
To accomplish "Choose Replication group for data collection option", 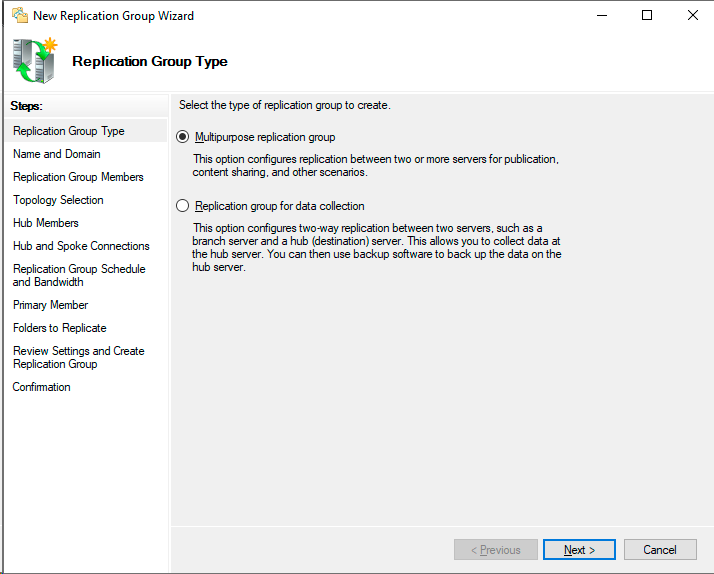I will pos(182,206).
